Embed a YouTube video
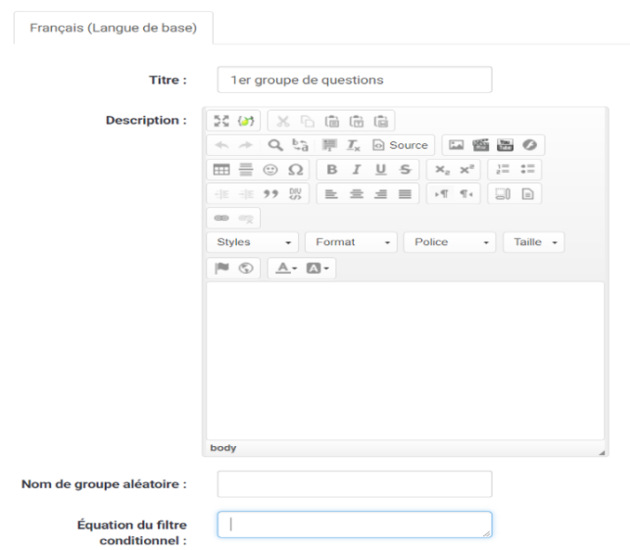Image resolution: width=630 pixels, height=550 pixels. (505, 145)
